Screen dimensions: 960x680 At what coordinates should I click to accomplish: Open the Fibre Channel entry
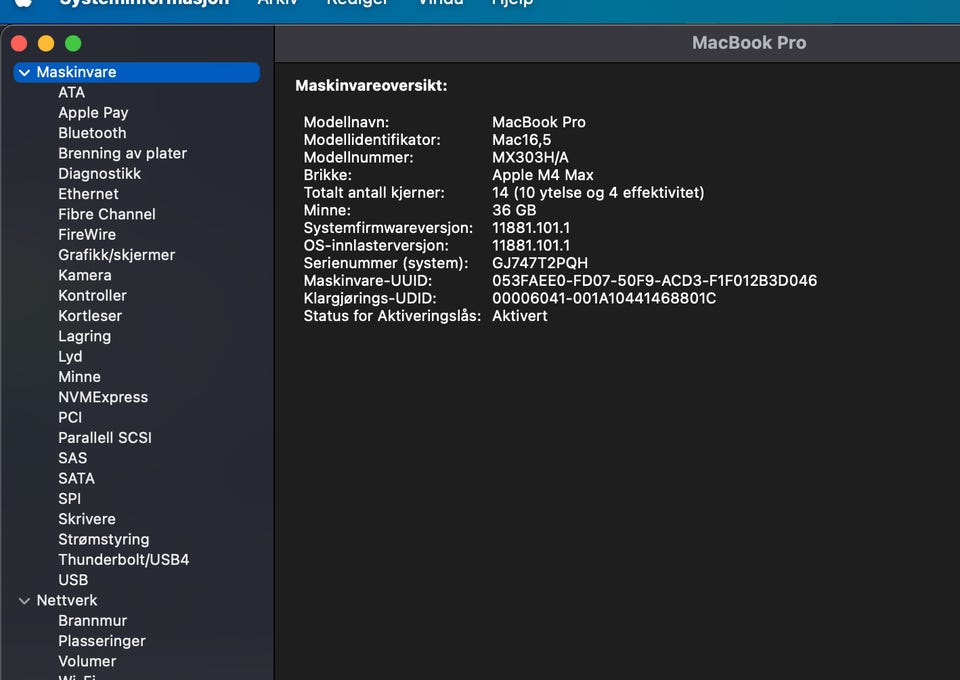coord(107,214)
